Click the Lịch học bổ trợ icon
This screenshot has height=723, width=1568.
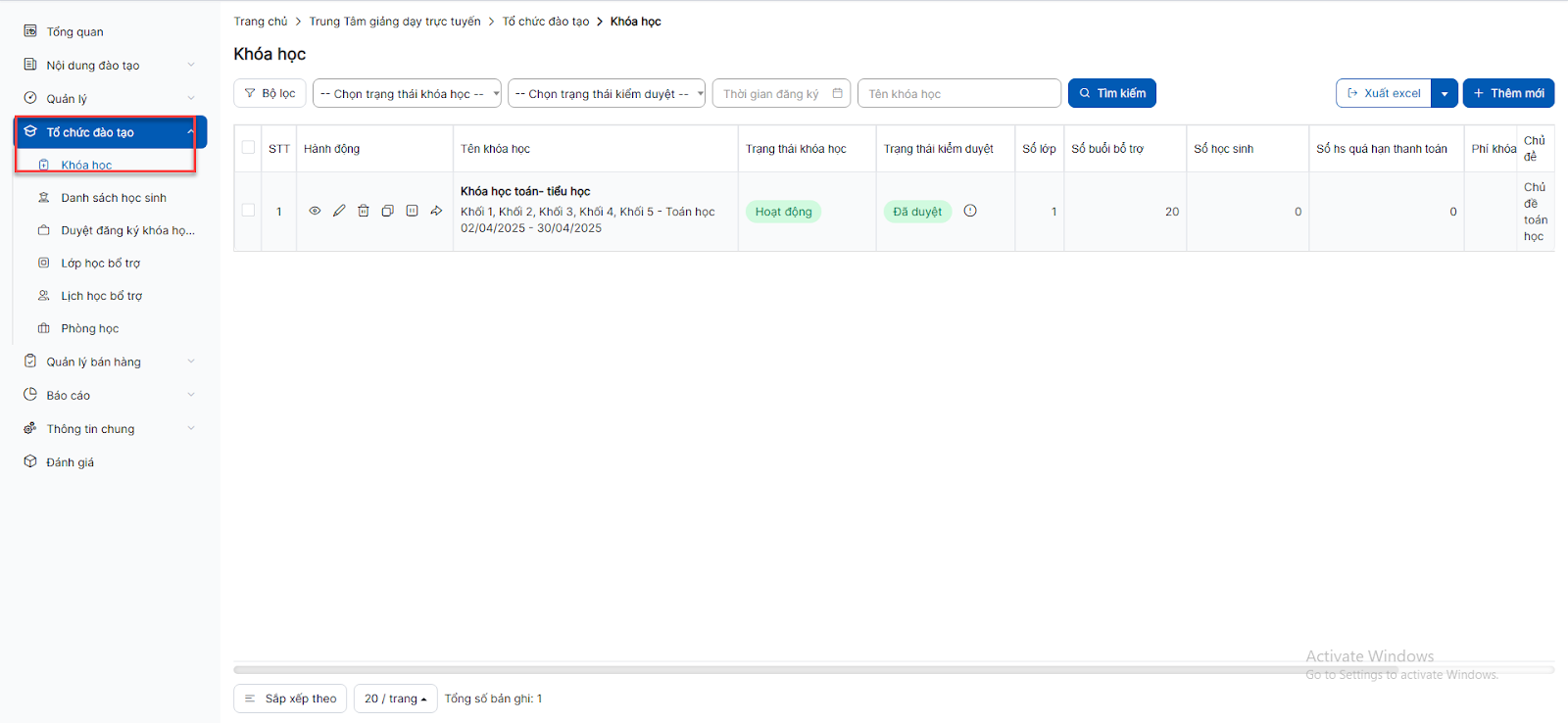[x=44, y=296]
